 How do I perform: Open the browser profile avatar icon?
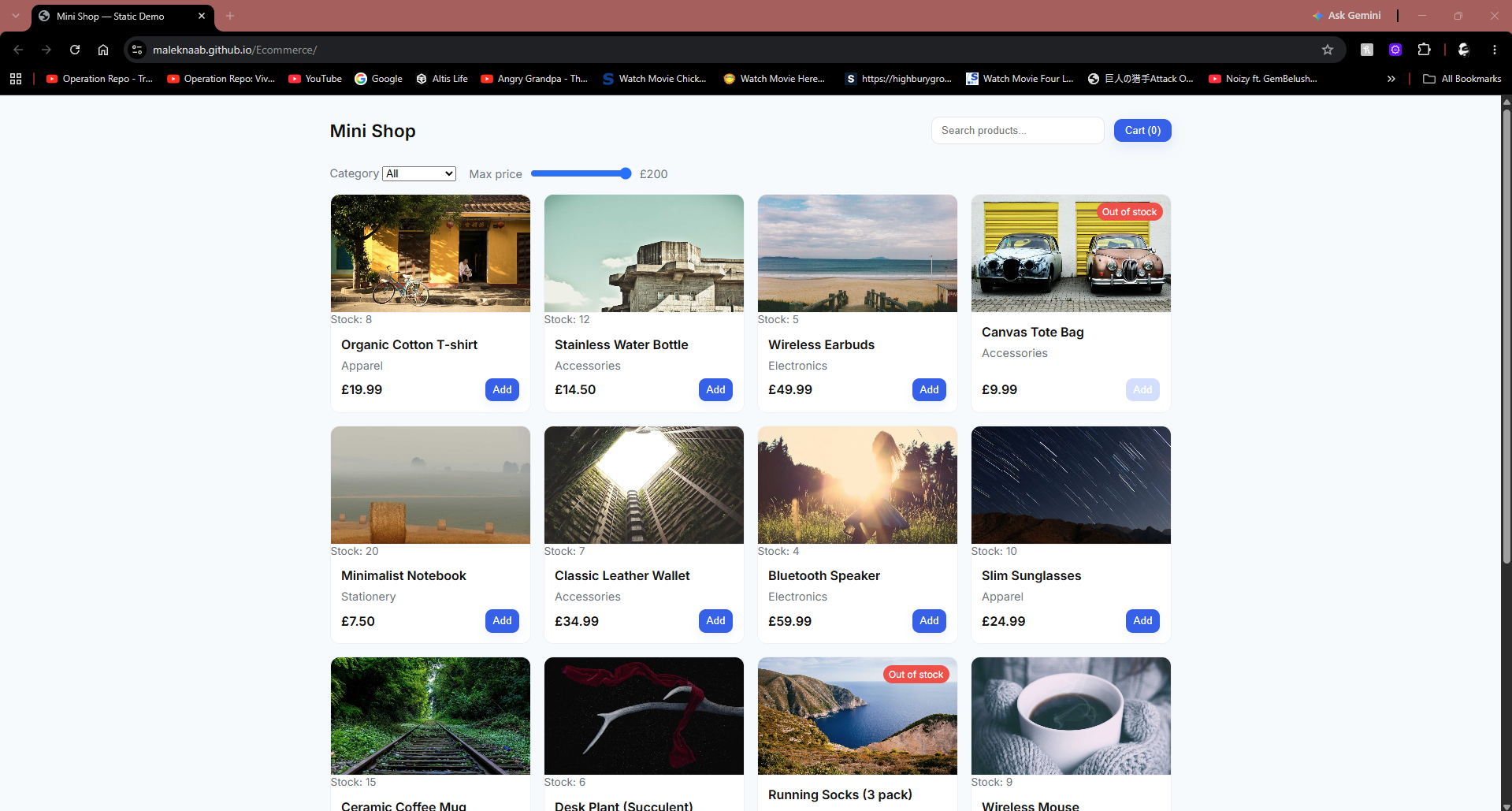tap(1464, 50)
